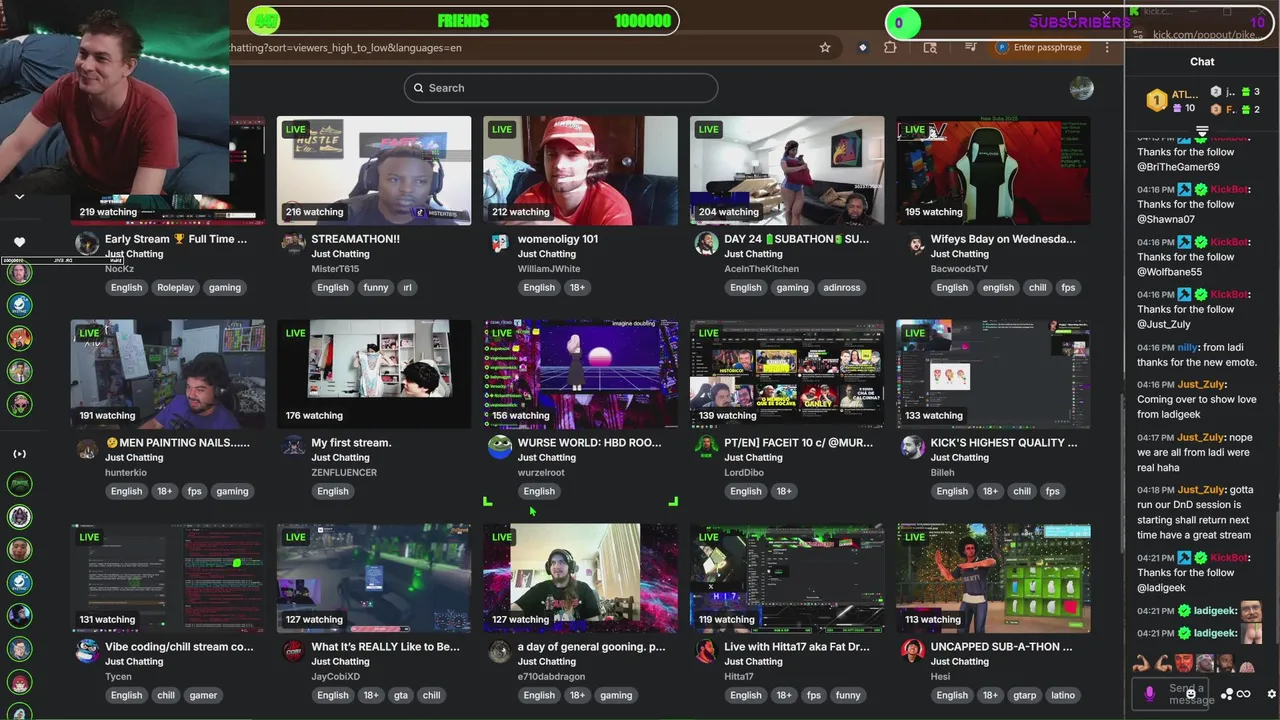
Task: Click the gtarp tag under UNCAPPED SUB-A-THON
Action: [1024, 695]
